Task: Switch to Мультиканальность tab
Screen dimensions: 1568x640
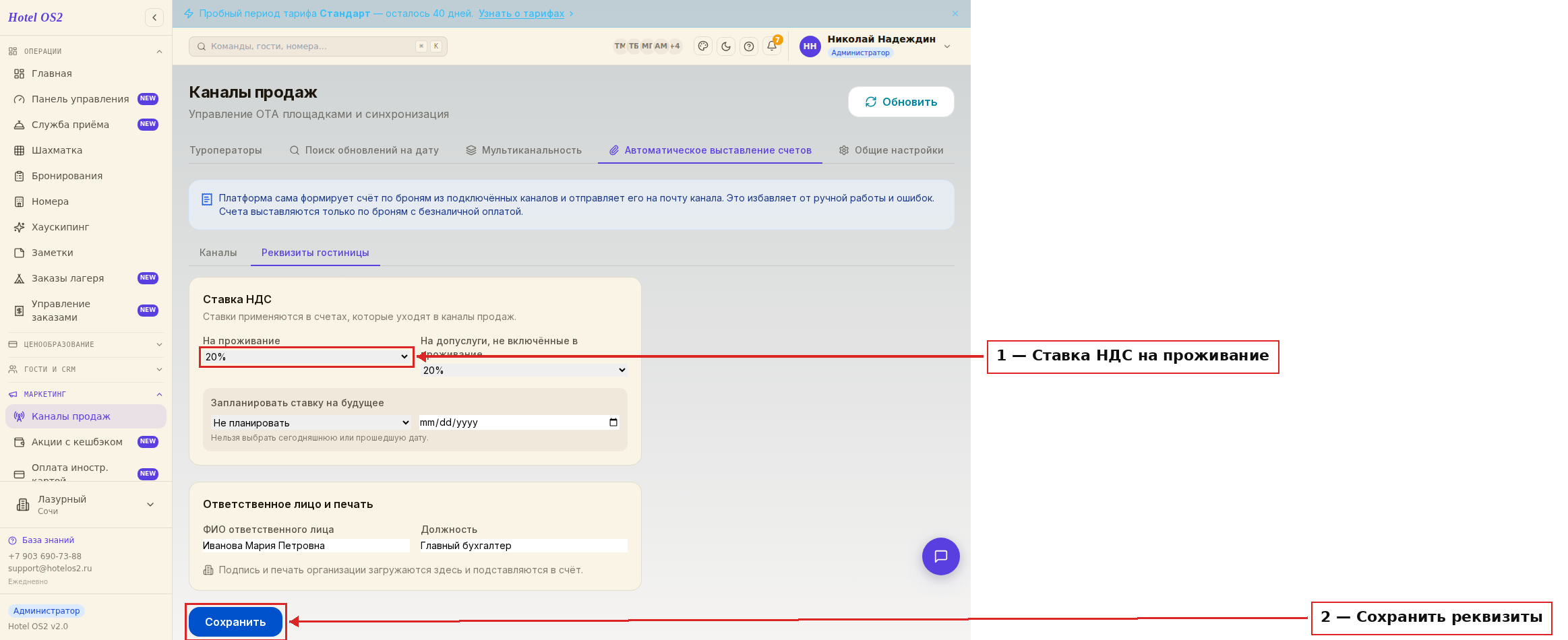Action: (x=524, y=150)
